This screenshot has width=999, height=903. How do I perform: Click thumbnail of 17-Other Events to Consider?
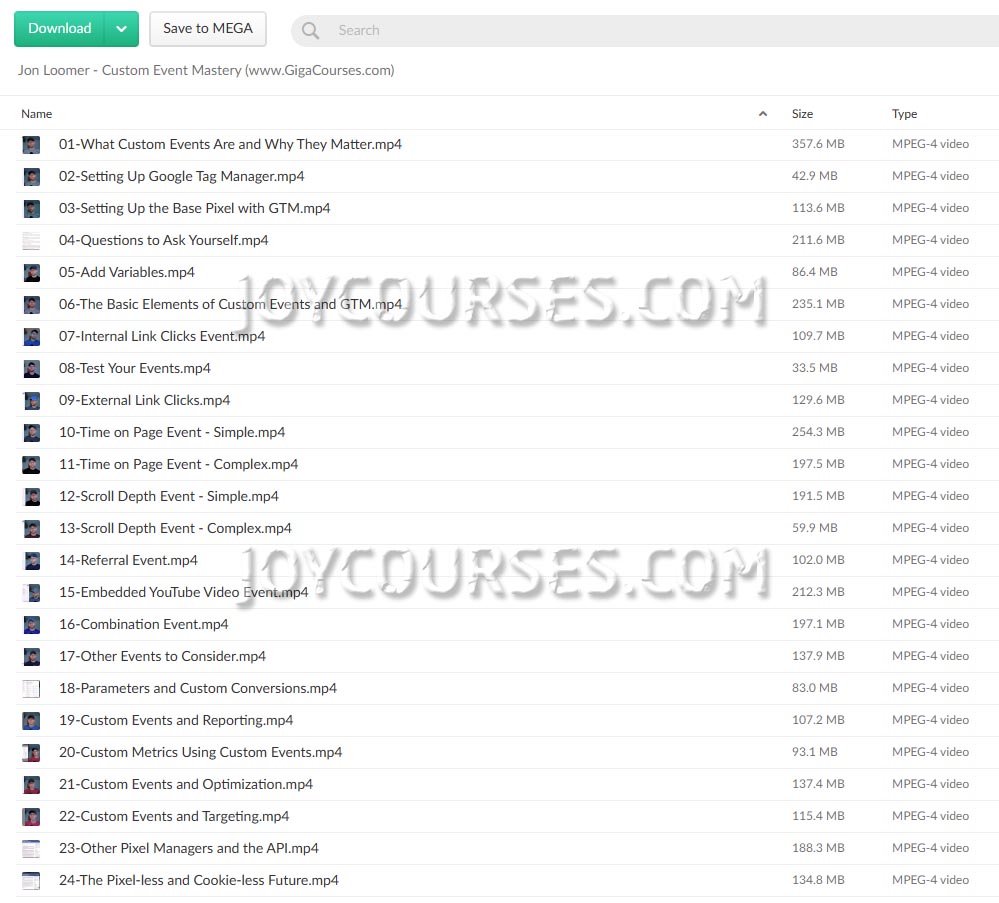pos(31,656)
